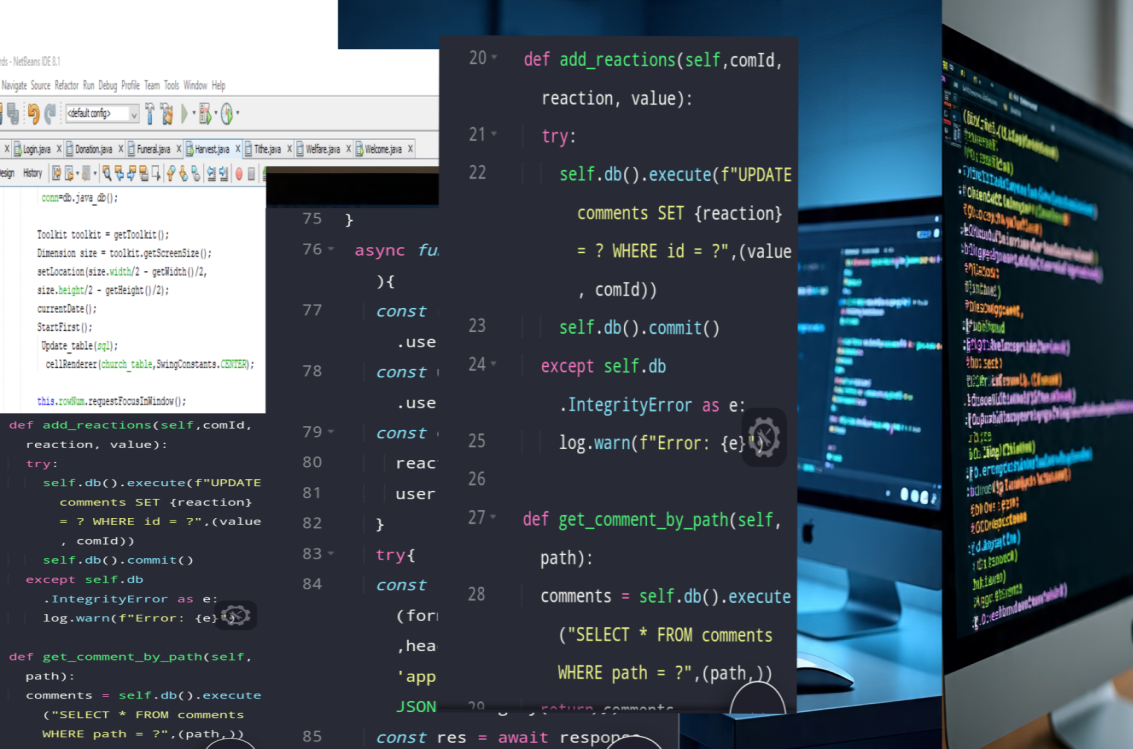Screen dimensions: 1133x749
Task: Click the Design button above the editor
Action: pyautogui.click(x=6, y=173)
